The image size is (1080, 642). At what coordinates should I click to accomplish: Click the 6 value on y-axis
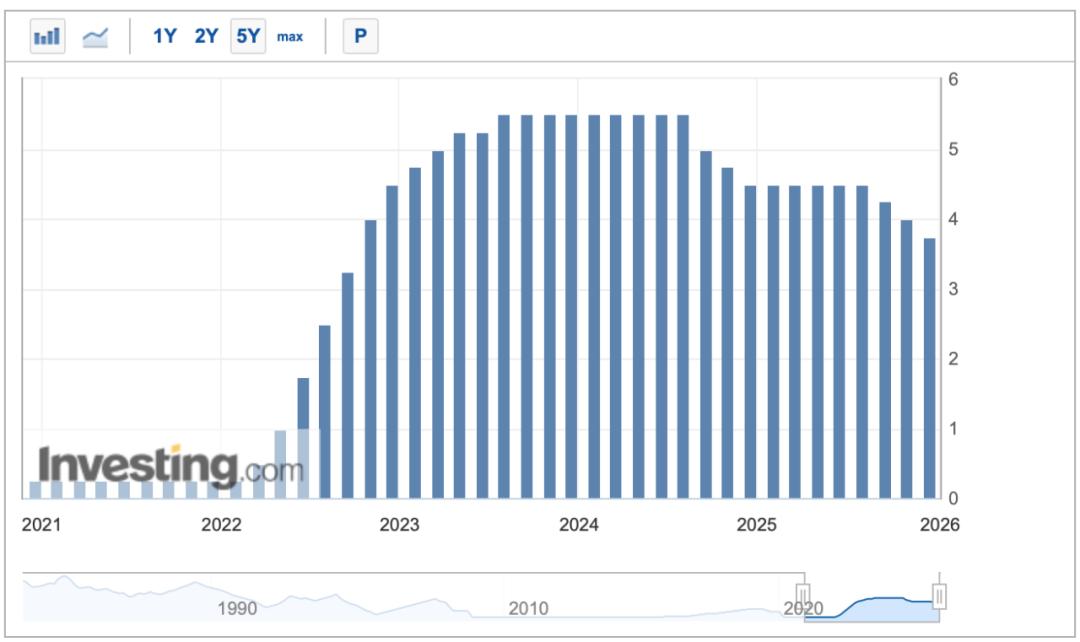953,80
